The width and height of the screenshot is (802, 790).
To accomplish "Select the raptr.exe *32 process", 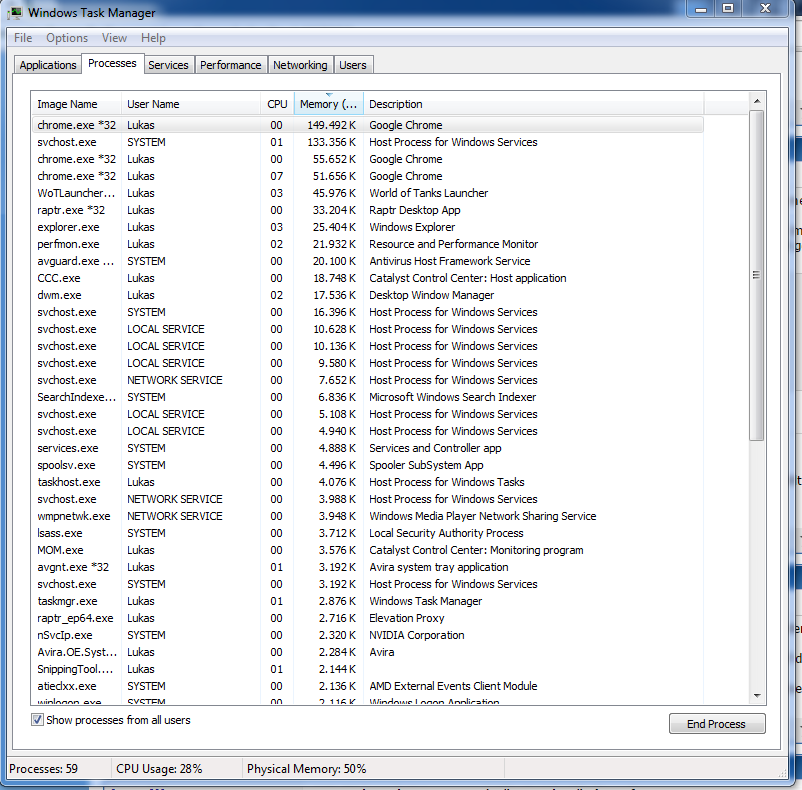I will (x=368, y=210).
